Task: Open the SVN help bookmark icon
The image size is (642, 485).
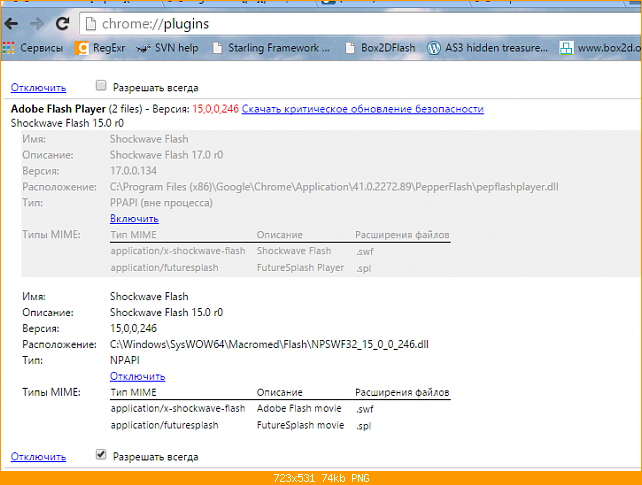Action: click(x=143, y=48)
